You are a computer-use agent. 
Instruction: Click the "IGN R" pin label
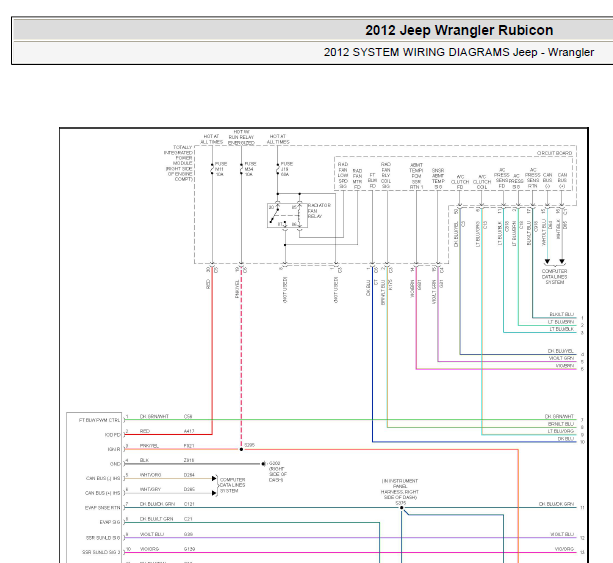coord(114,450)
